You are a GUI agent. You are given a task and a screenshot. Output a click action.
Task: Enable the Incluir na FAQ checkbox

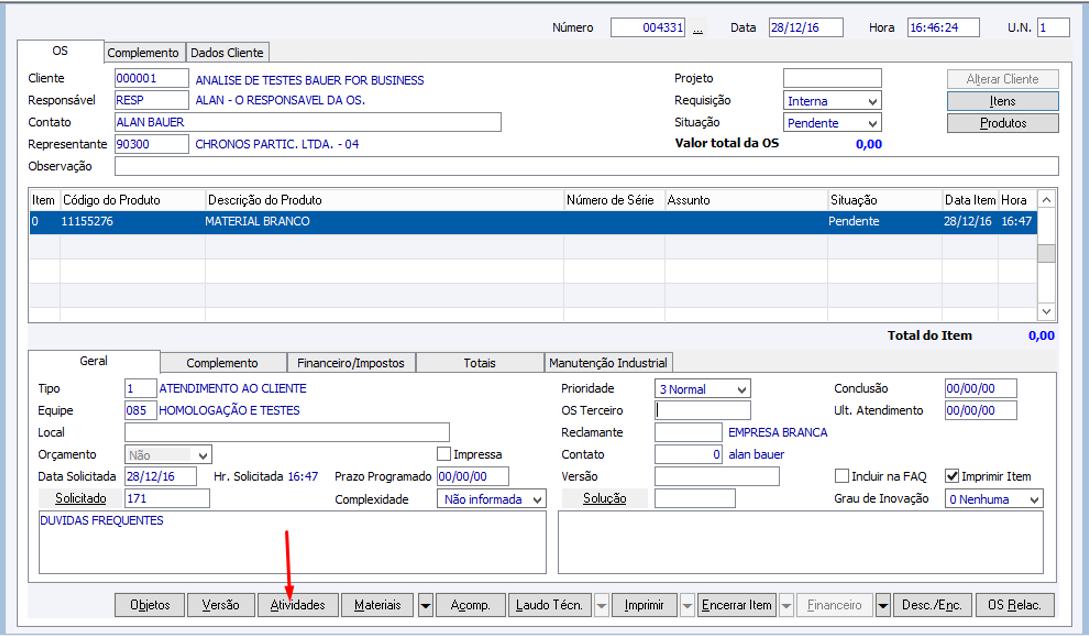coord(841,476)
